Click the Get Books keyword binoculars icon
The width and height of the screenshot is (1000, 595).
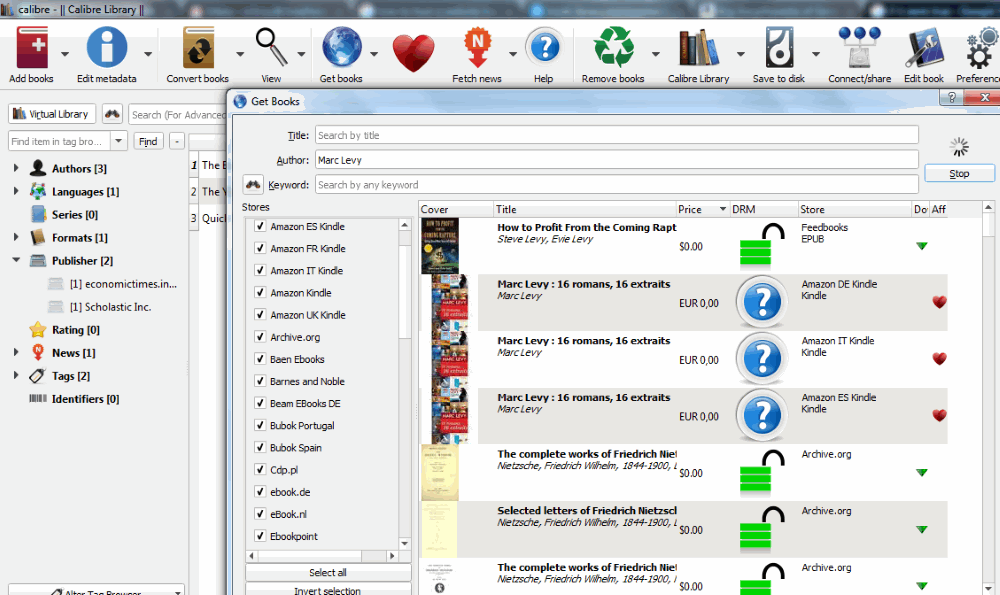click(253, 185)
